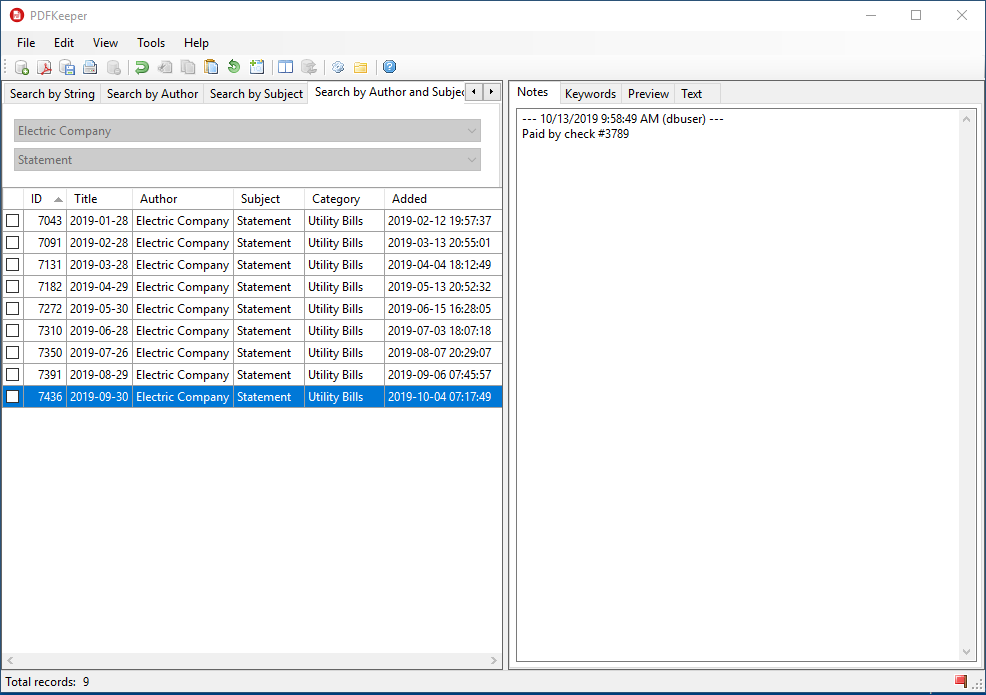Click the horizontal scrollbar right arrow under list

(494, 660)
